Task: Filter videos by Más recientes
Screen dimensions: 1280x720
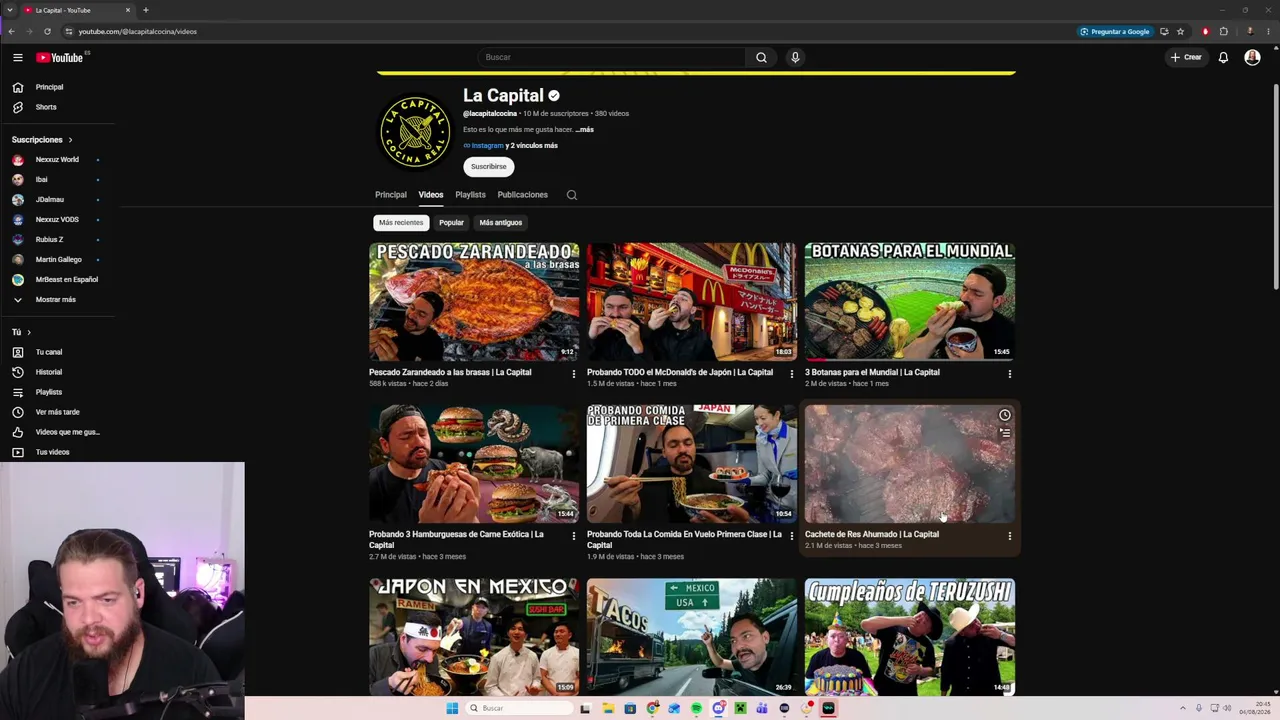Action: (401, 222)
